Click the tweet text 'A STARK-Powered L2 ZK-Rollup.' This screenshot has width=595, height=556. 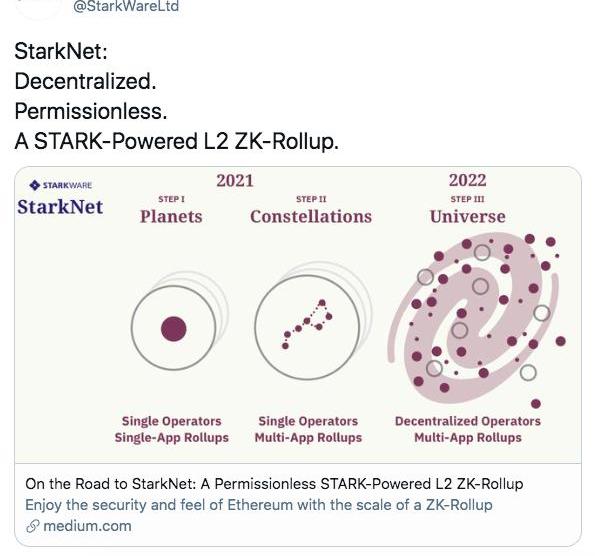click(176, 141)
